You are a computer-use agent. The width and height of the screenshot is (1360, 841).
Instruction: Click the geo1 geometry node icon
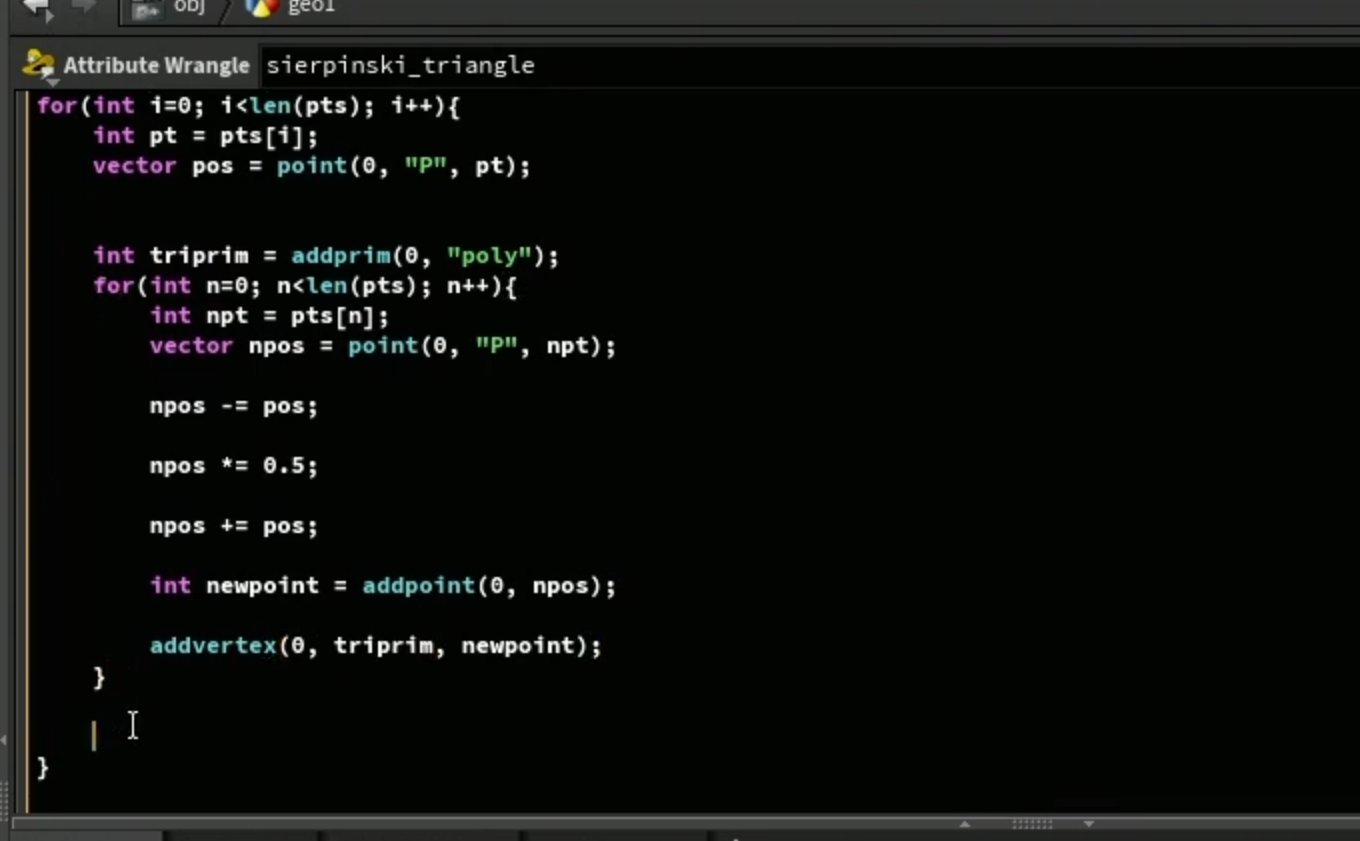pos(261,8)
